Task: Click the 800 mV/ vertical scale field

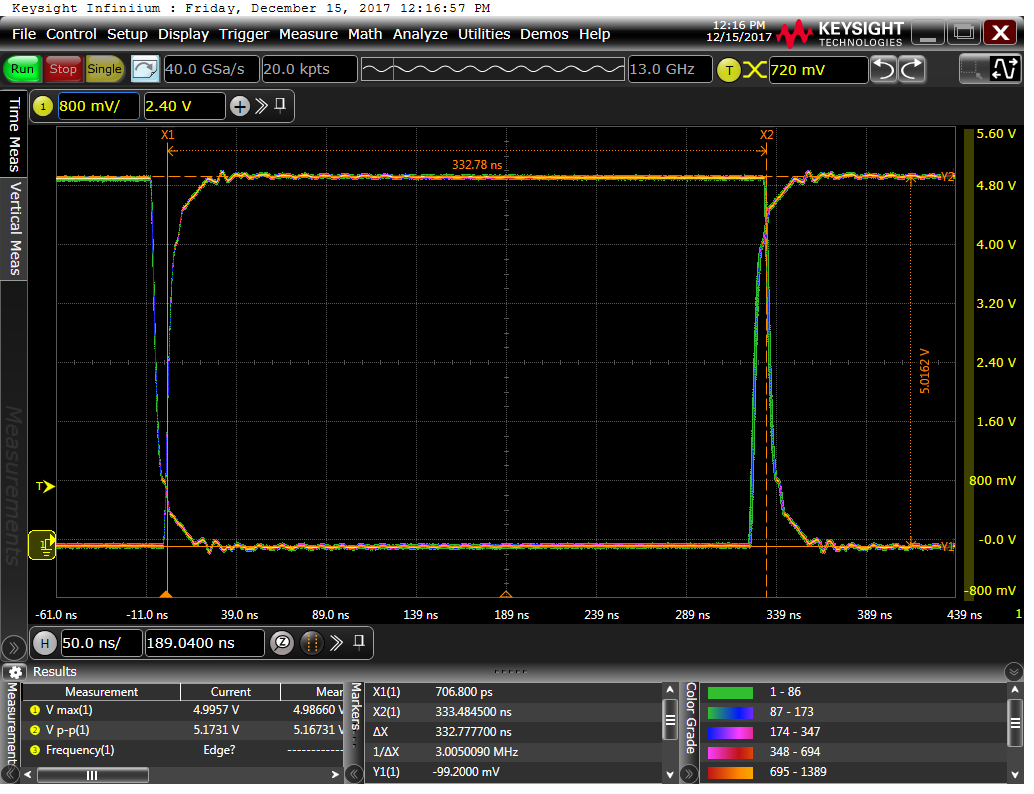Action: click(98, 106)
